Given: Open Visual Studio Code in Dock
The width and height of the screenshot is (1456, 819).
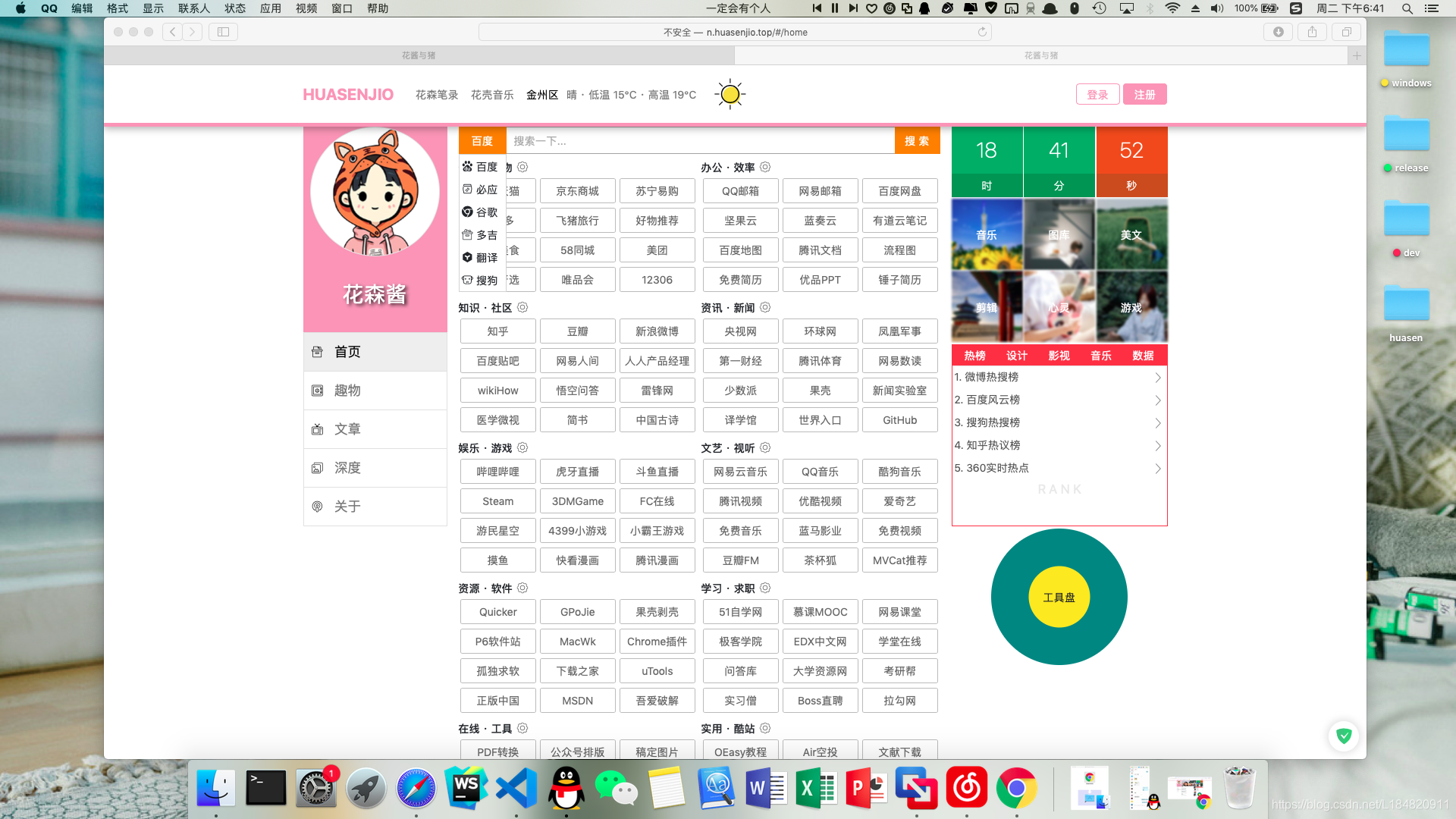Looking at the screenshot, I should pos(516,788).
